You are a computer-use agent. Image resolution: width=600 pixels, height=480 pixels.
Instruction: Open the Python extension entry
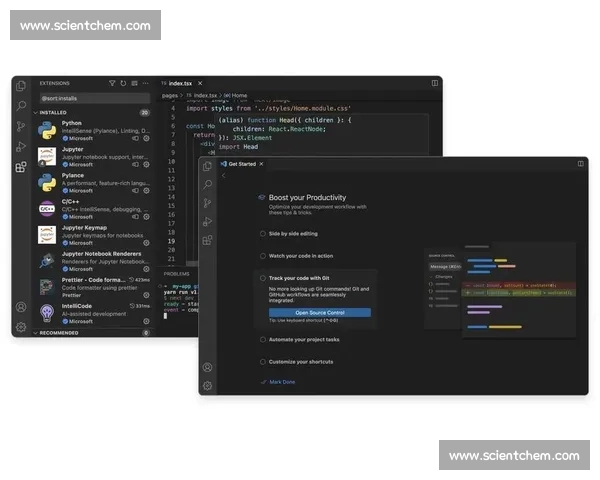pos(93,131)
